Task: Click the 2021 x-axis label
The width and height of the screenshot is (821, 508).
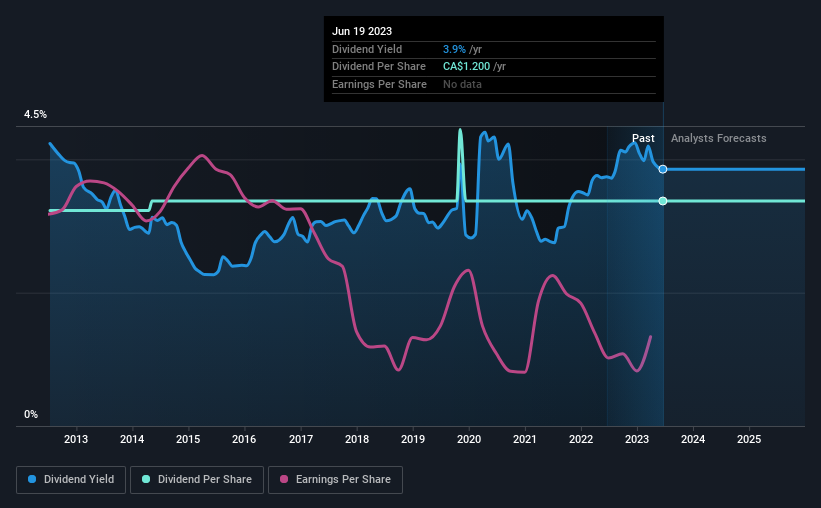Action: [x=525, y=439]
